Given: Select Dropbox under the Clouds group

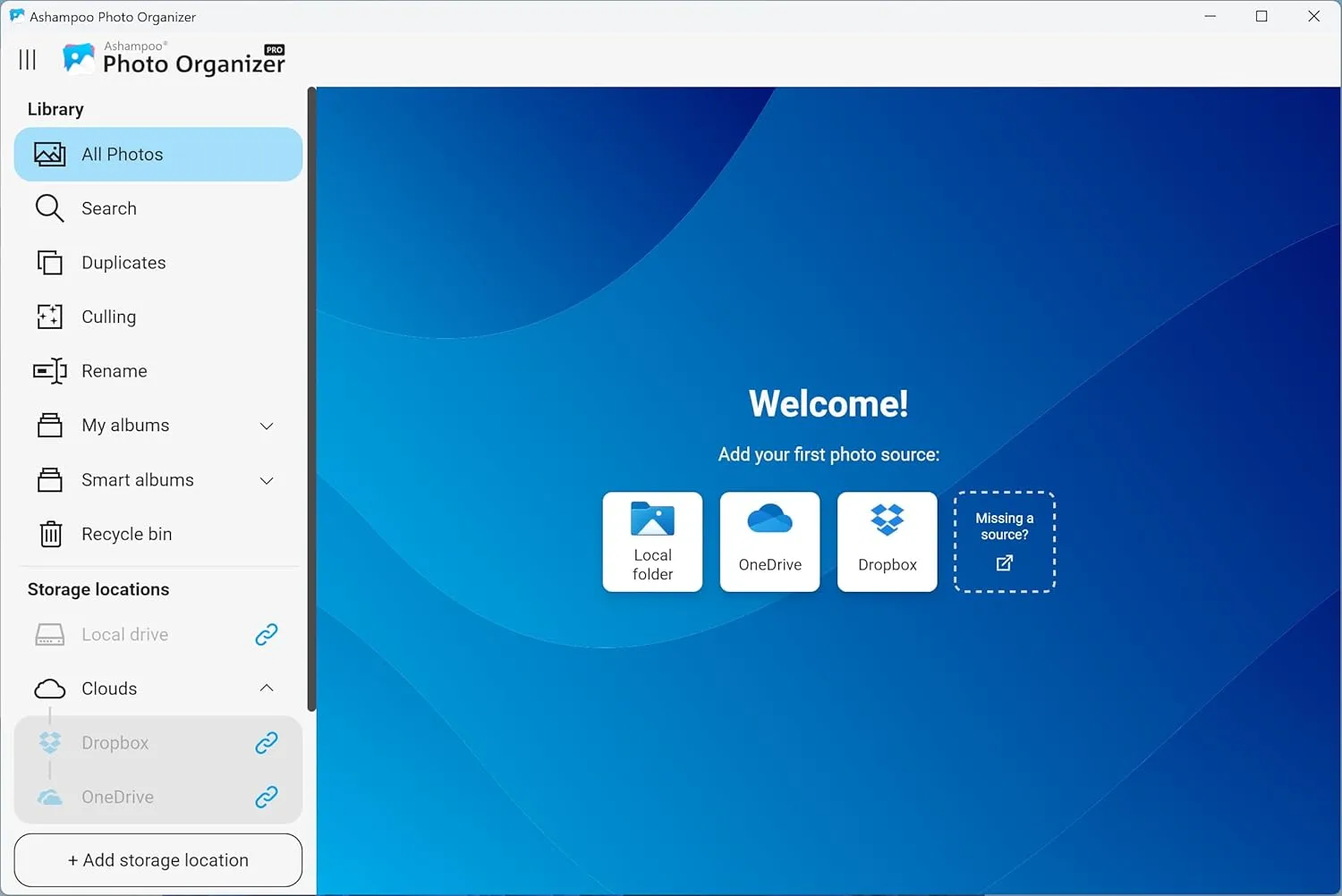Looking at the screenshot, I should pos(115,742).
